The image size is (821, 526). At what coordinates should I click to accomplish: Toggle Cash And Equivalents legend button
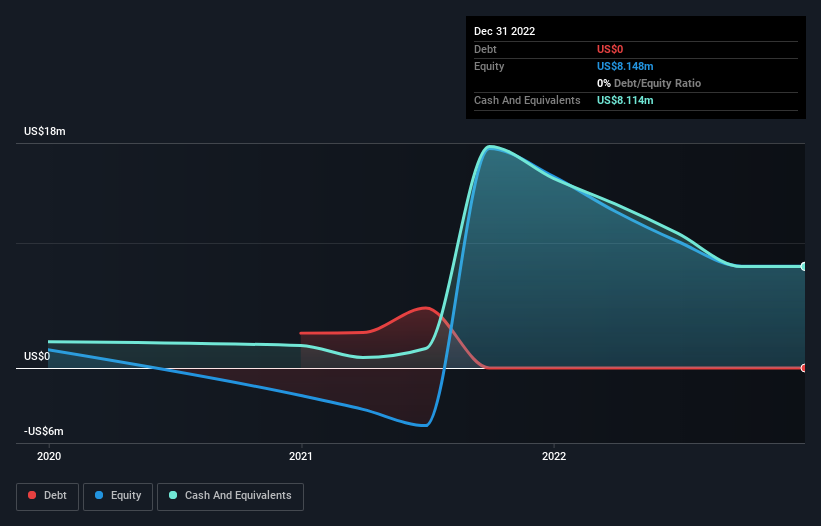230,496
